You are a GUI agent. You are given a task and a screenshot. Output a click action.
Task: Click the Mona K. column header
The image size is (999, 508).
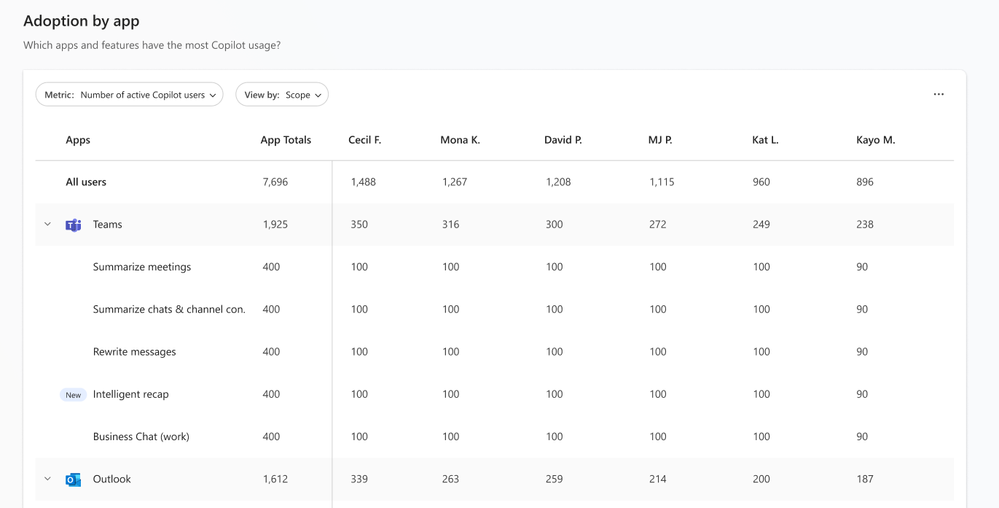pyautogui.click(x=460, y=140)
